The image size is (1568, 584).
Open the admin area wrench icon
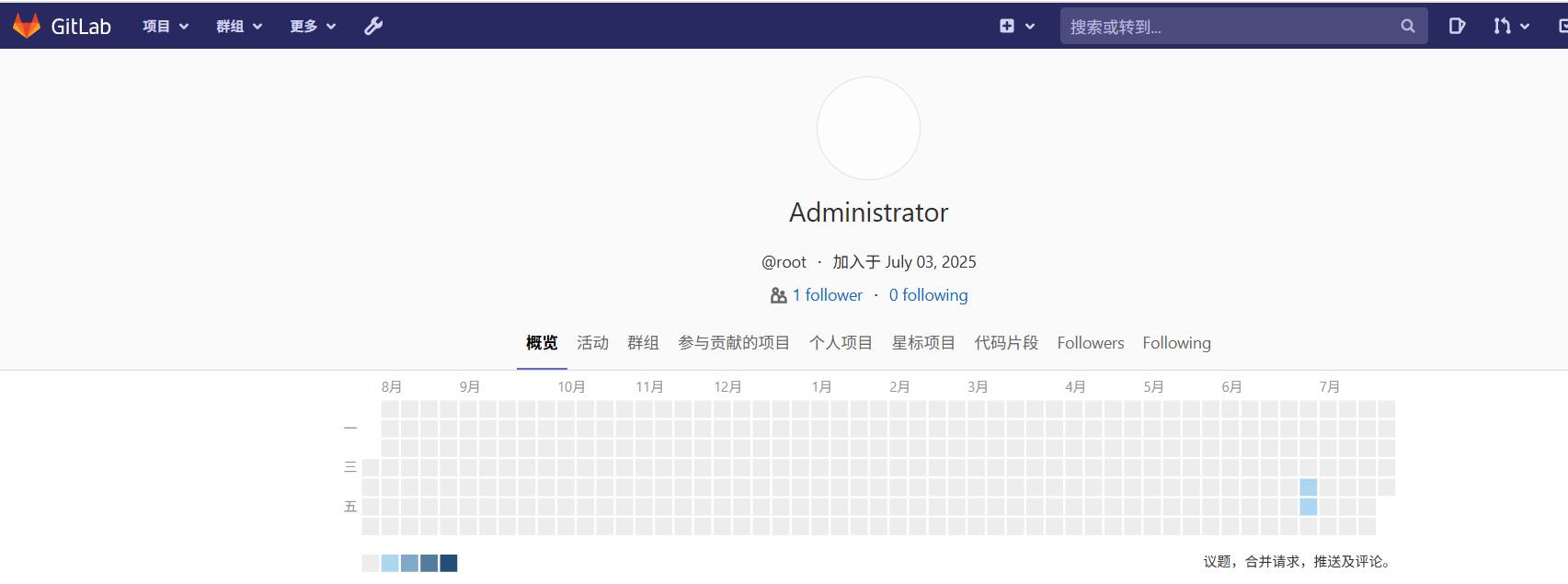pyautogui.click(x=373, y=26)
